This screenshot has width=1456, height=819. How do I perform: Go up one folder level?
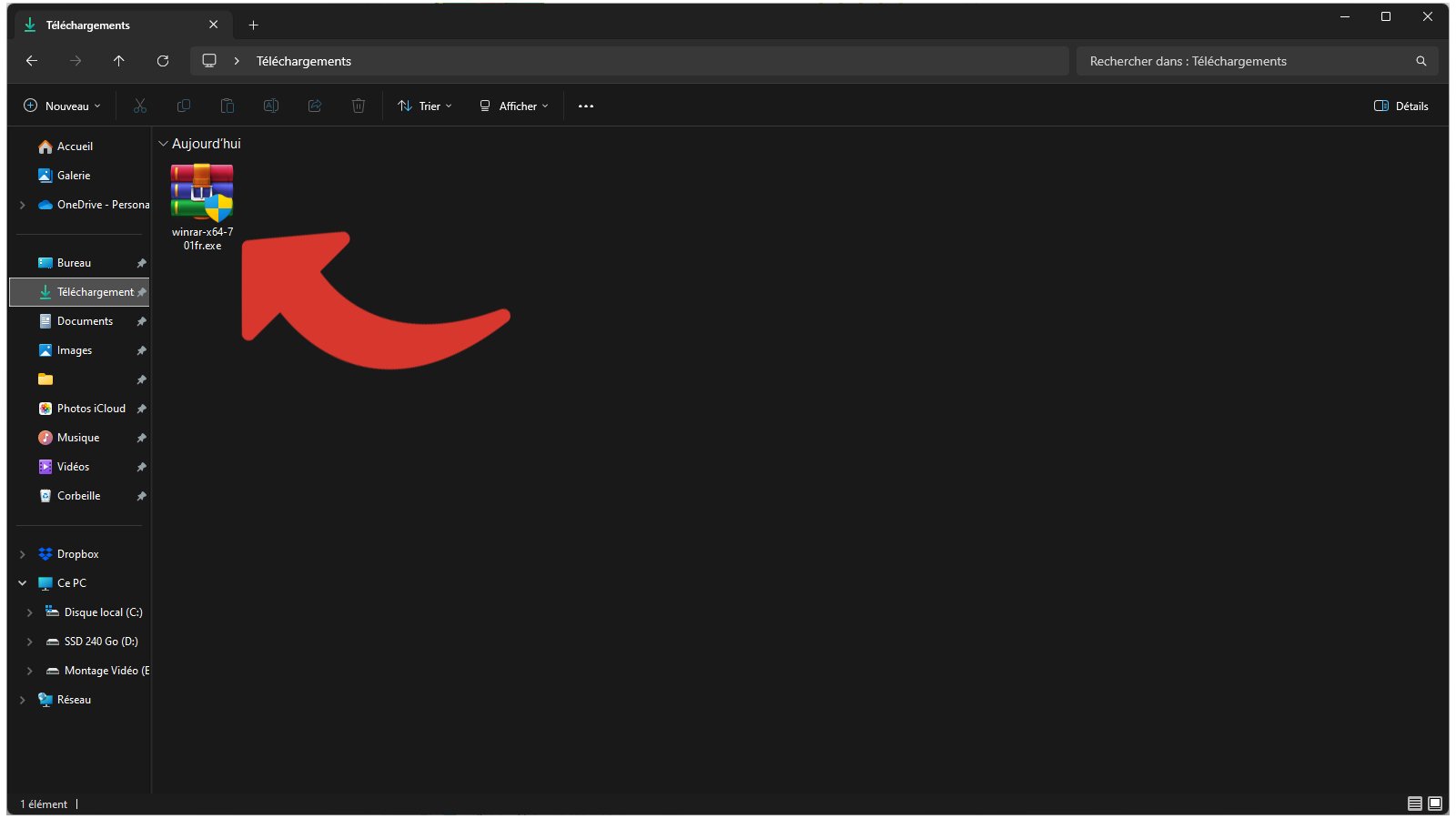point(119,61)
